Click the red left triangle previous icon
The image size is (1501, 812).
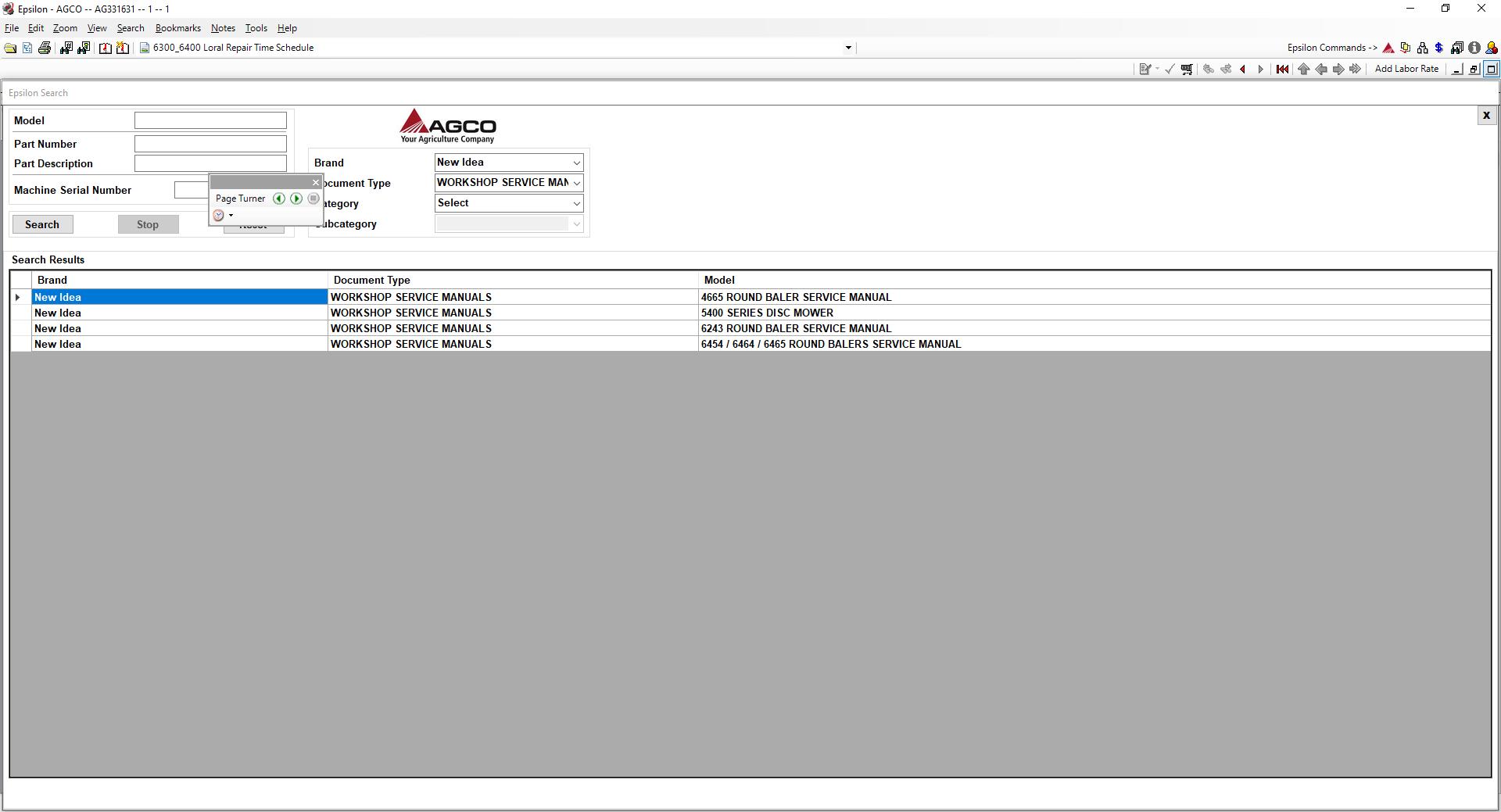pyautogui.click(x=1243, y=69)
